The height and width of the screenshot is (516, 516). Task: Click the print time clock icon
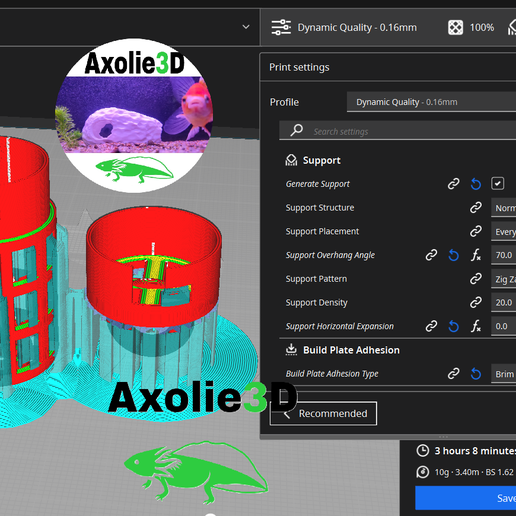423,451
